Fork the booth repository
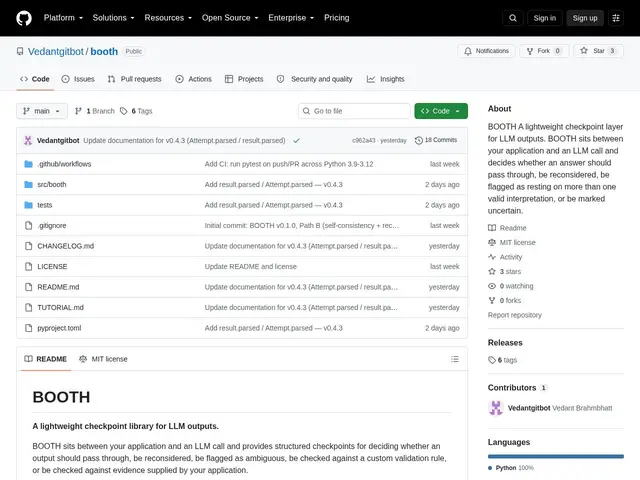Image resolution: width=640 pixels, height=480 pixels. [544, 51]
